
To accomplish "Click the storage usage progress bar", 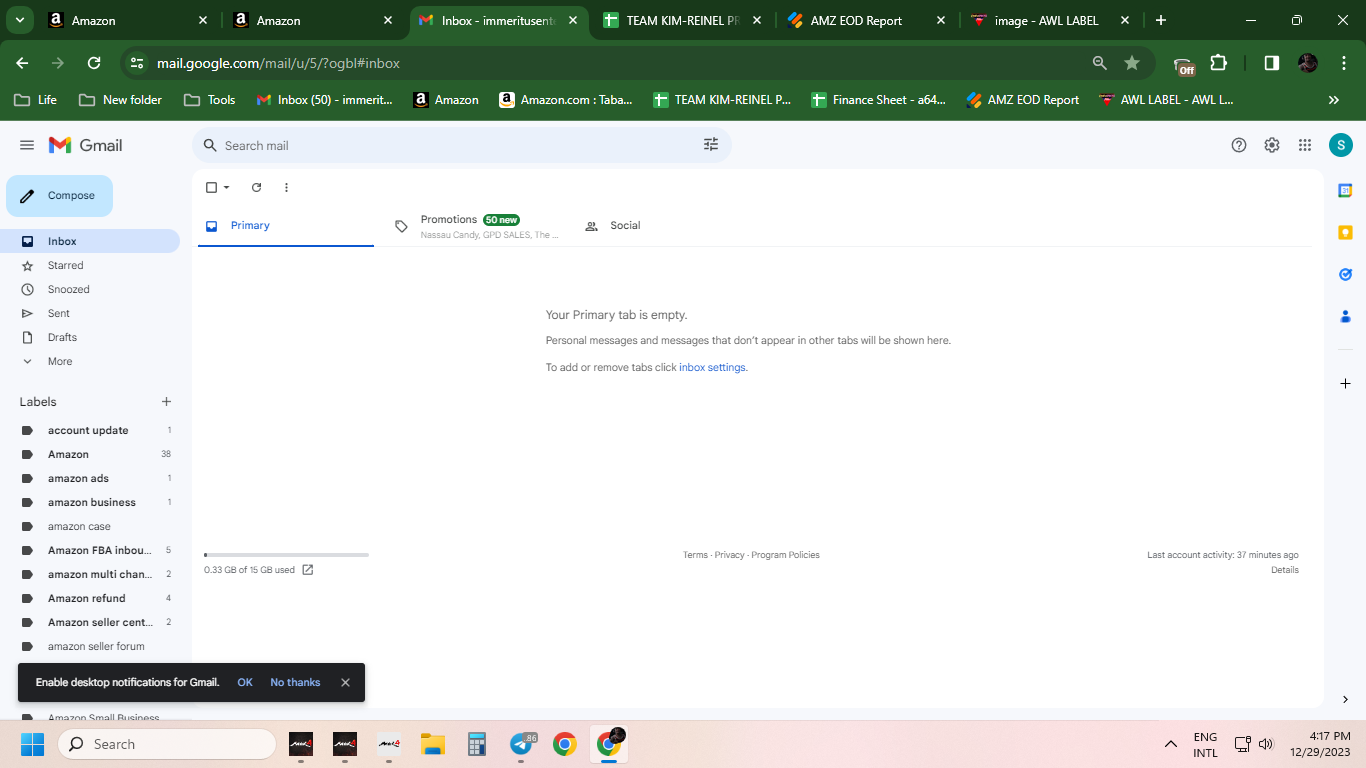I will tap(286, 555).
